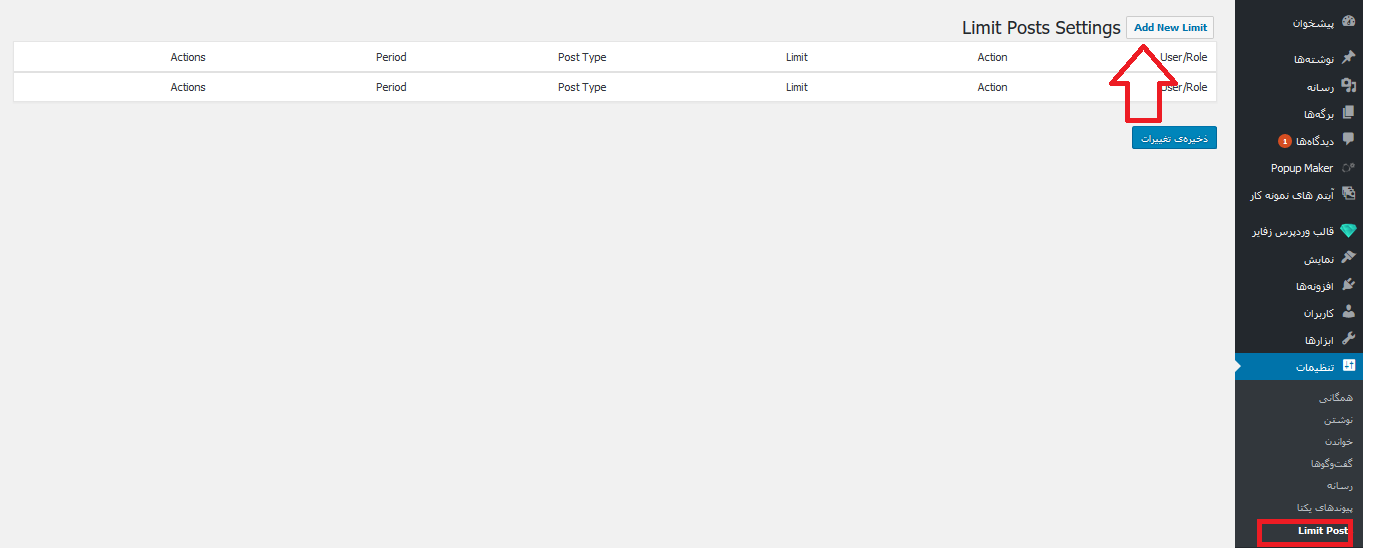Click the blue ذخیره‌ی تغییرات save button
The image size is (1374, 548).
[1174, 137]
